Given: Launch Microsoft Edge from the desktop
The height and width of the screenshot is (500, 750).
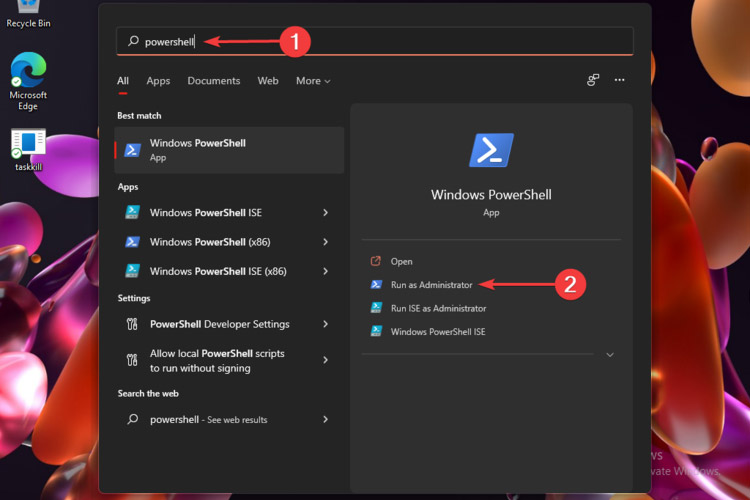Looking at the screenshot, I should [28, 70].
